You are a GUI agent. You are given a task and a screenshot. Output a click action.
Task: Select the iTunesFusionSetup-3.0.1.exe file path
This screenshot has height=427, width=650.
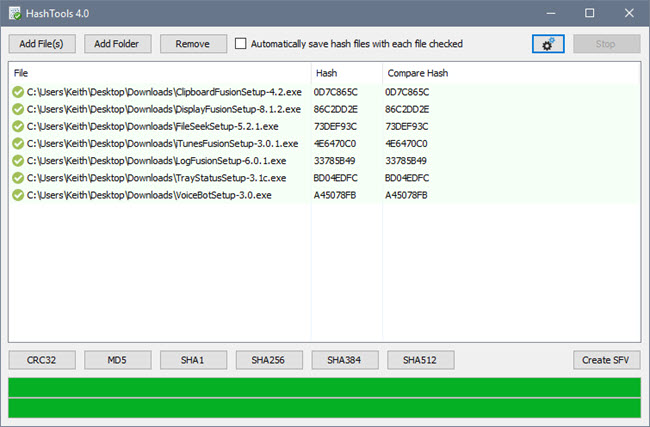click(162, 143)
